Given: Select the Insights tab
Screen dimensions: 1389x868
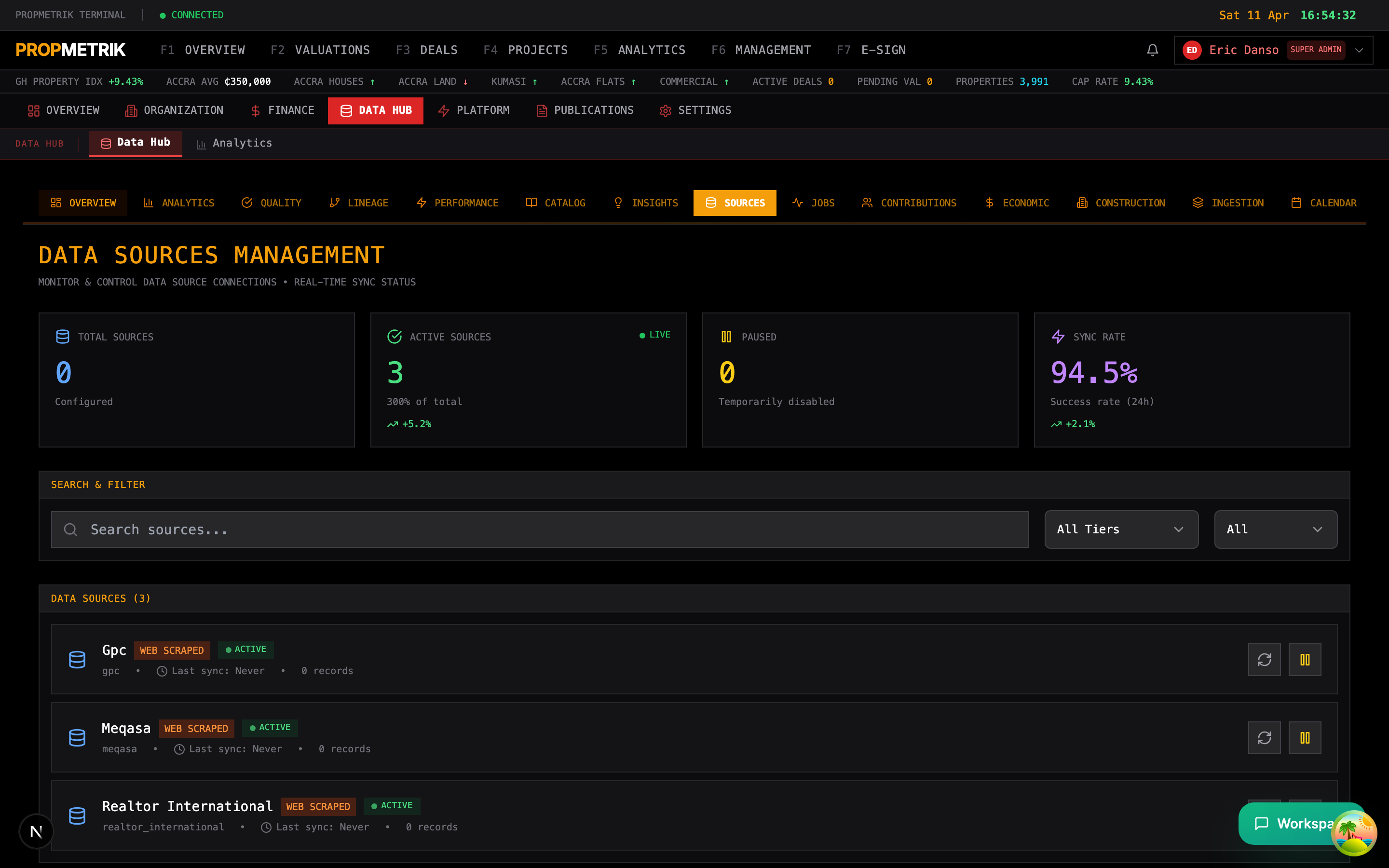Looking at the screenshot, I should 645,203.
